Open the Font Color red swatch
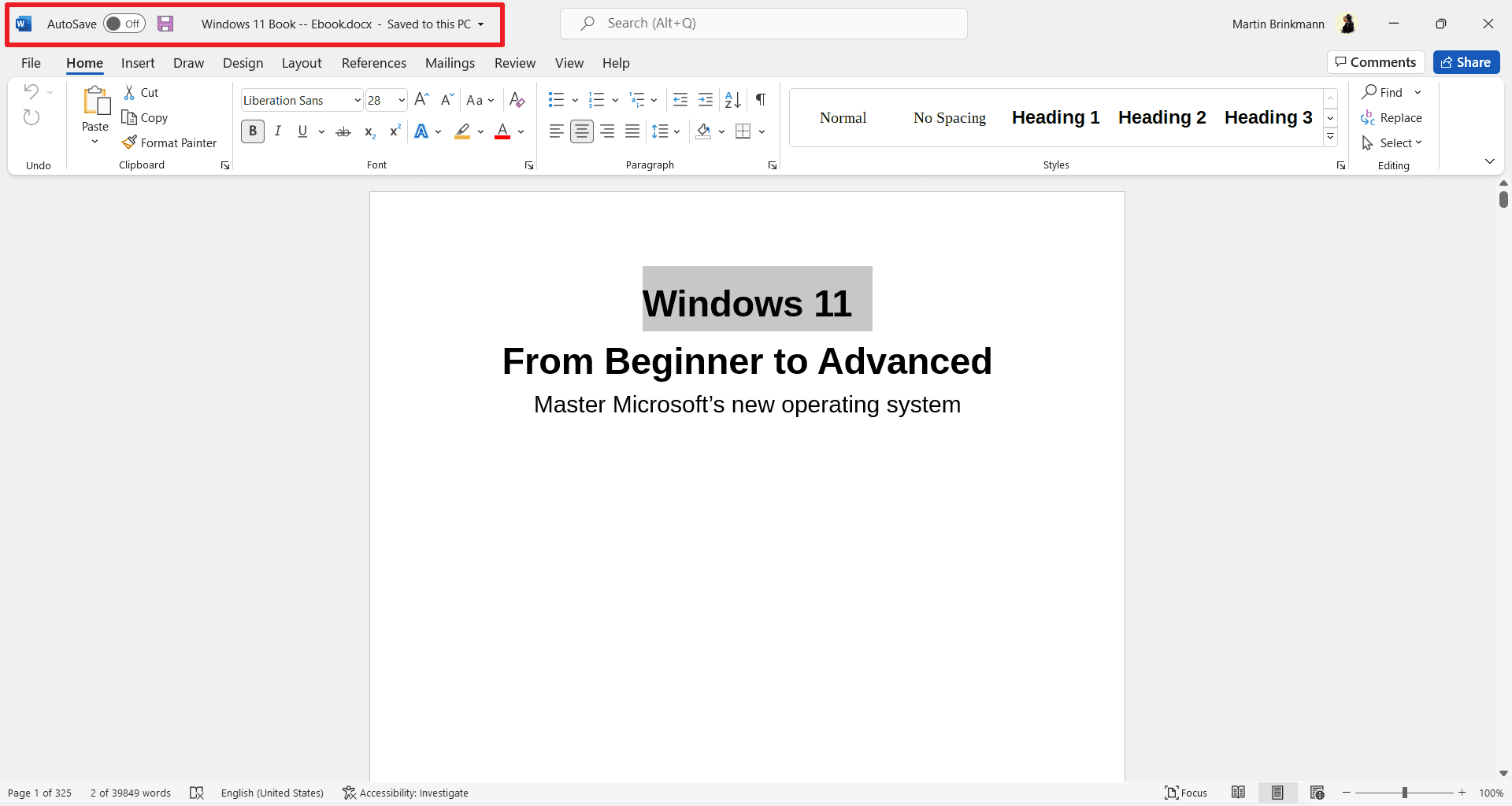The image size is (1512, 806). (502, 131)
